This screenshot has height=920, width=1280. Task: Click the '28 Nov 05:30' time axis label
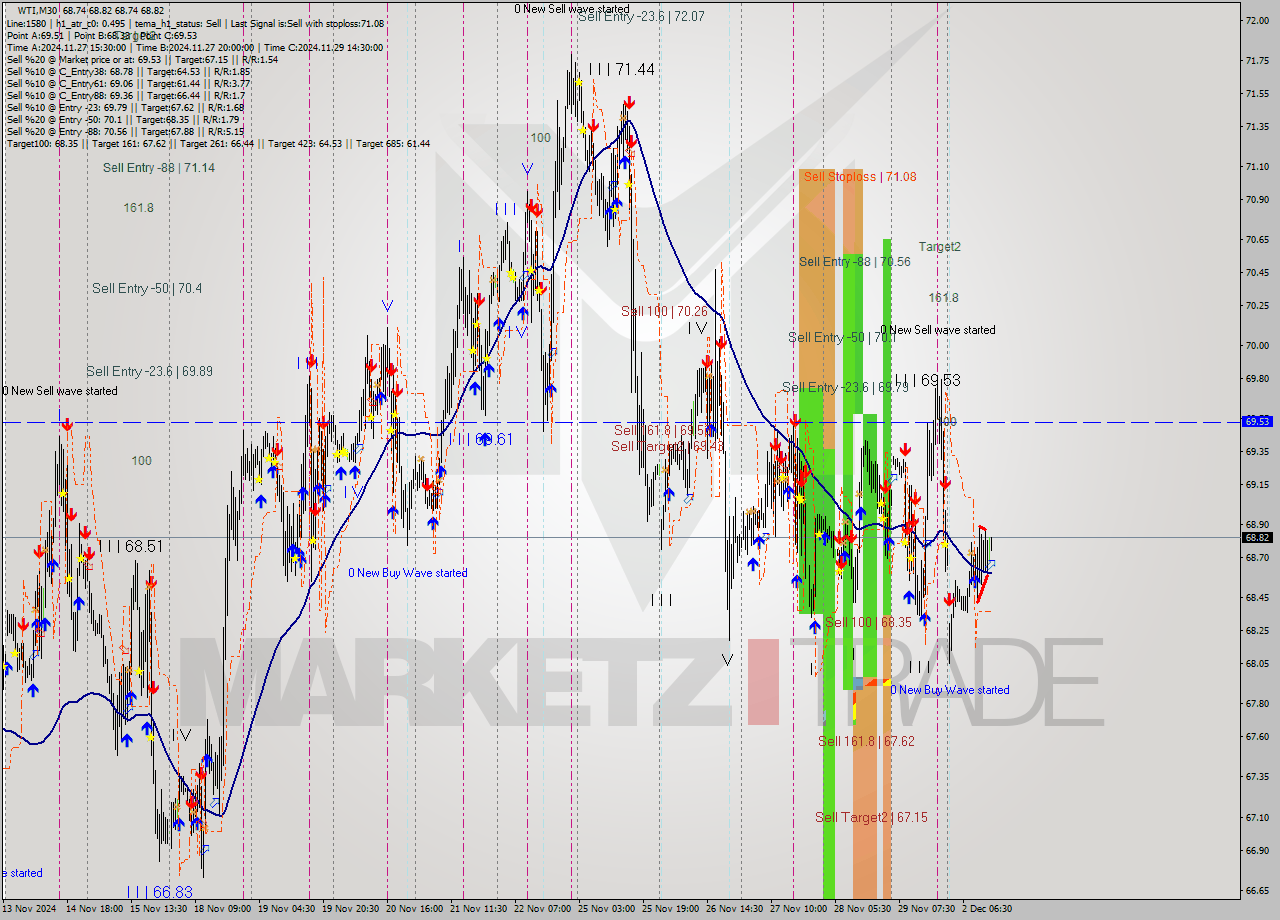click(x=863, y=909)
